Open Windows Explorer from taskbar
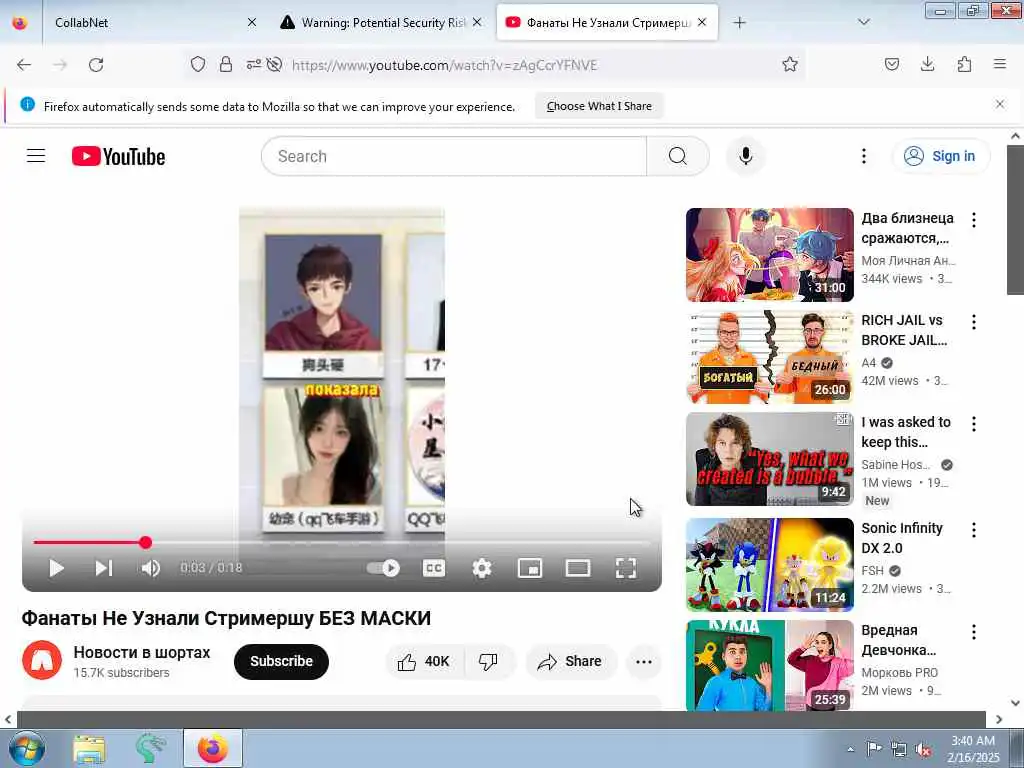Viewport: 1024px width, 768px height. [x=89, y=748]
